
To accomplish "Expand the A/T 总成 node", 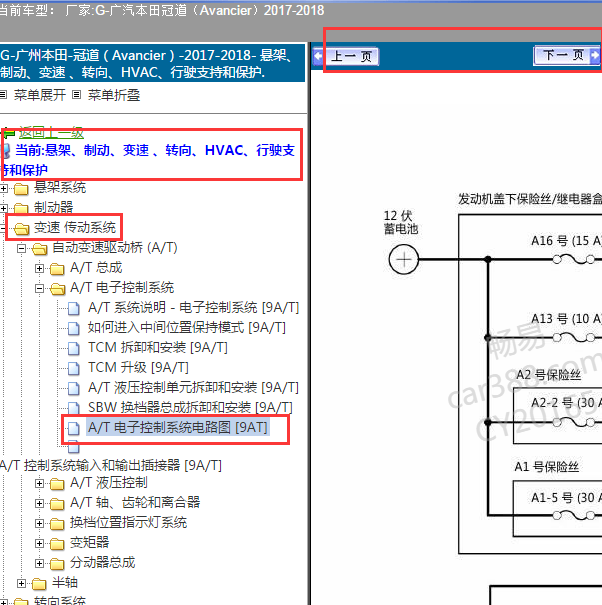I will (39, 268).
